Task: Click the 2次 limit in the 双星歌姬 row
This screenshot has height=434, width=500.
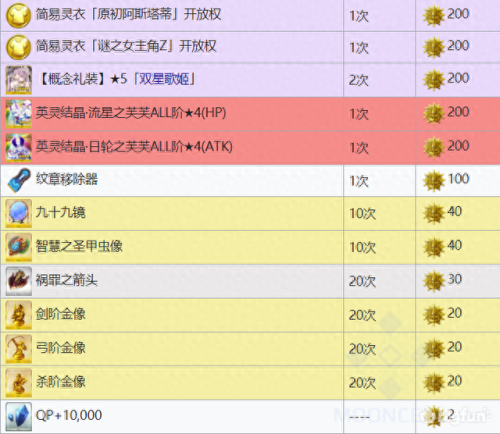Action: click(359, 80)
